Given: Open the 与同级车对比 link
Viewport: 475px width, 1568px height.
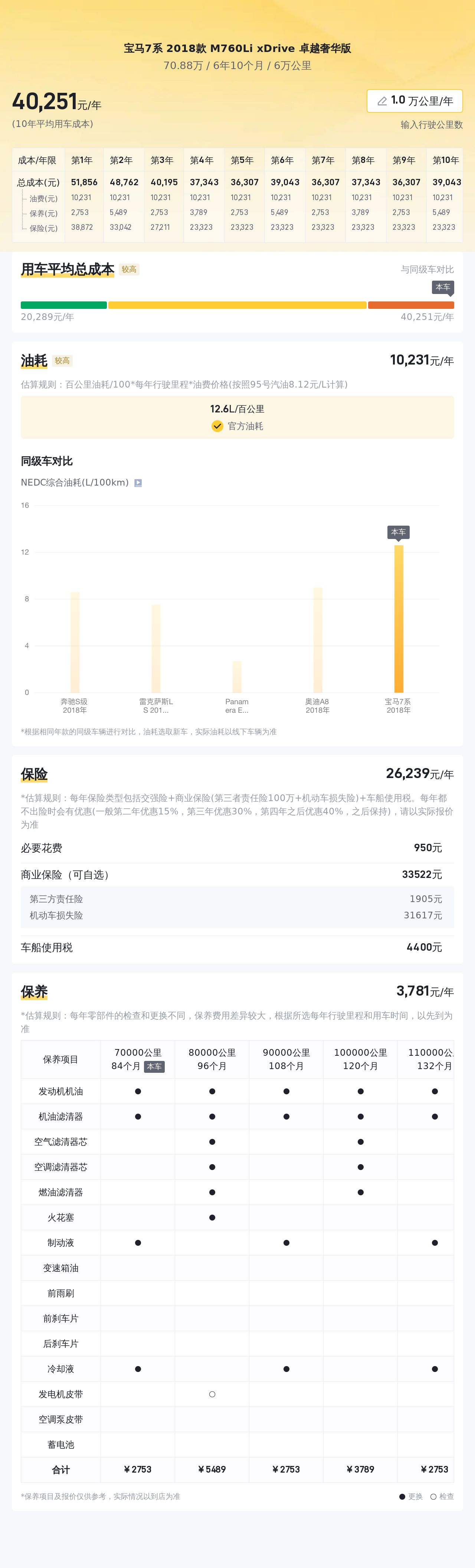Looking at the screenshot, I should (427, 269).
